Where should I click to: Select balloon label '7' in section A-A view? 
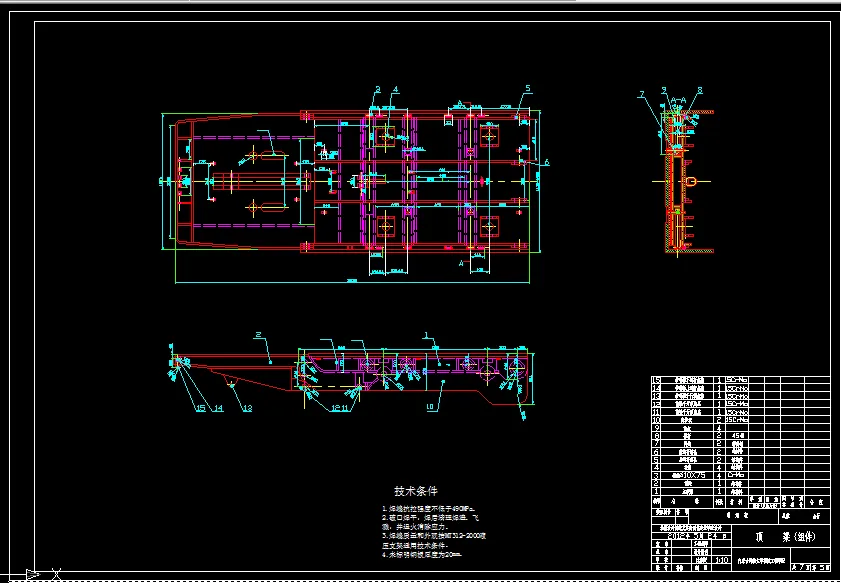click(x=641, y=95)
